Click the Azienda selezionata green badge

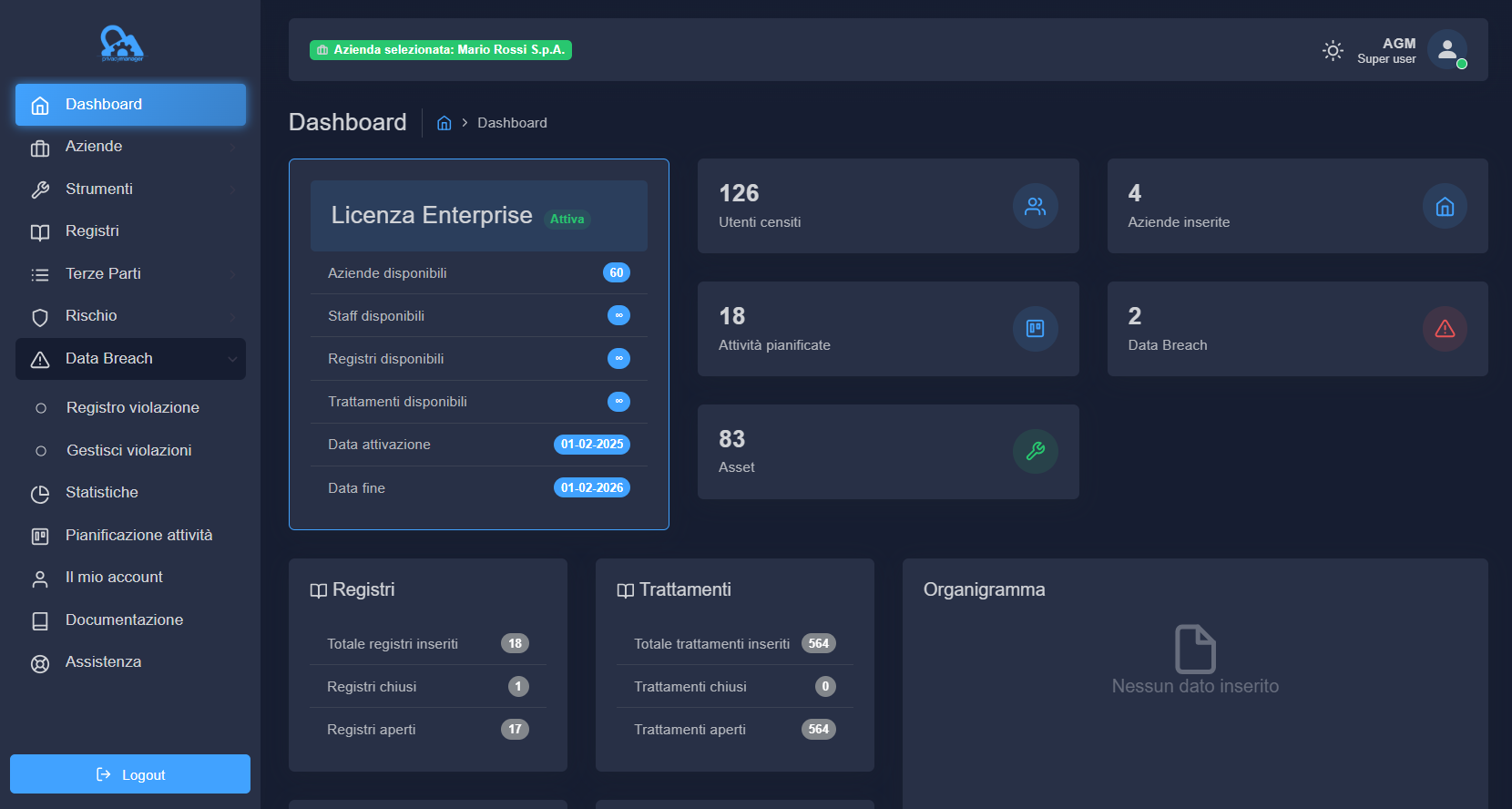[441, 50]
